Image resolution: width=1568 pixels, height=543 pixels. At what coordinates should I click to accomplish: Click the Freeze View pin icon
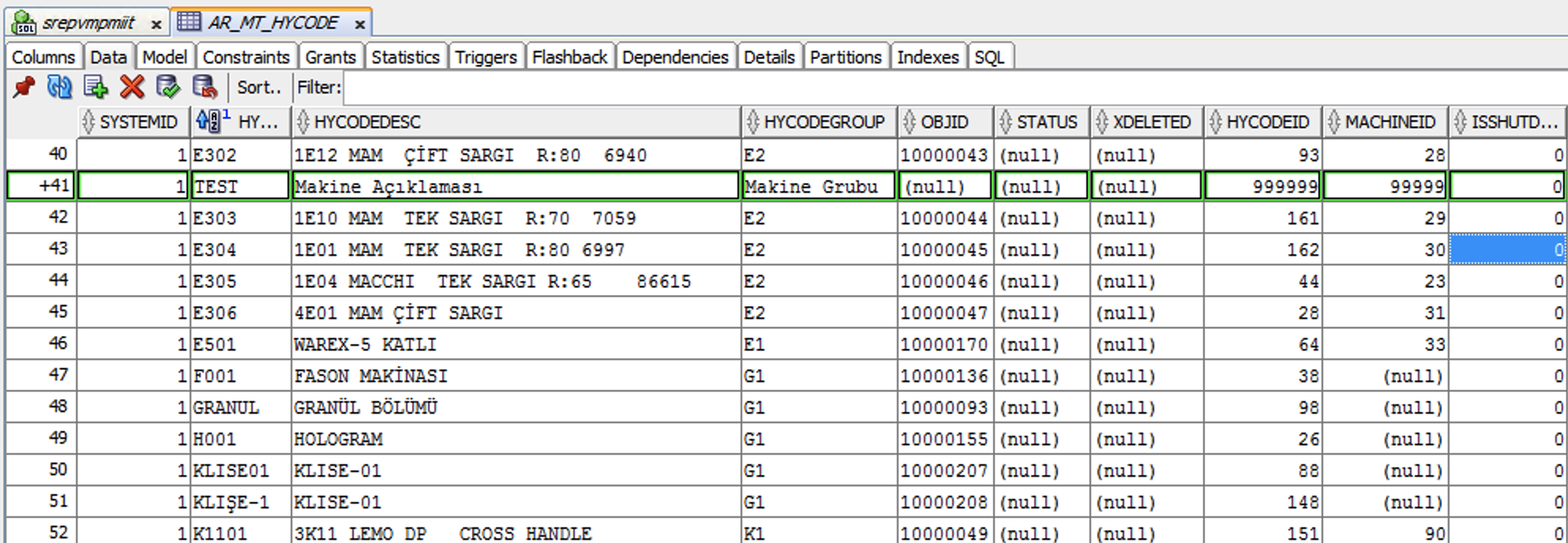pos(24,87)
